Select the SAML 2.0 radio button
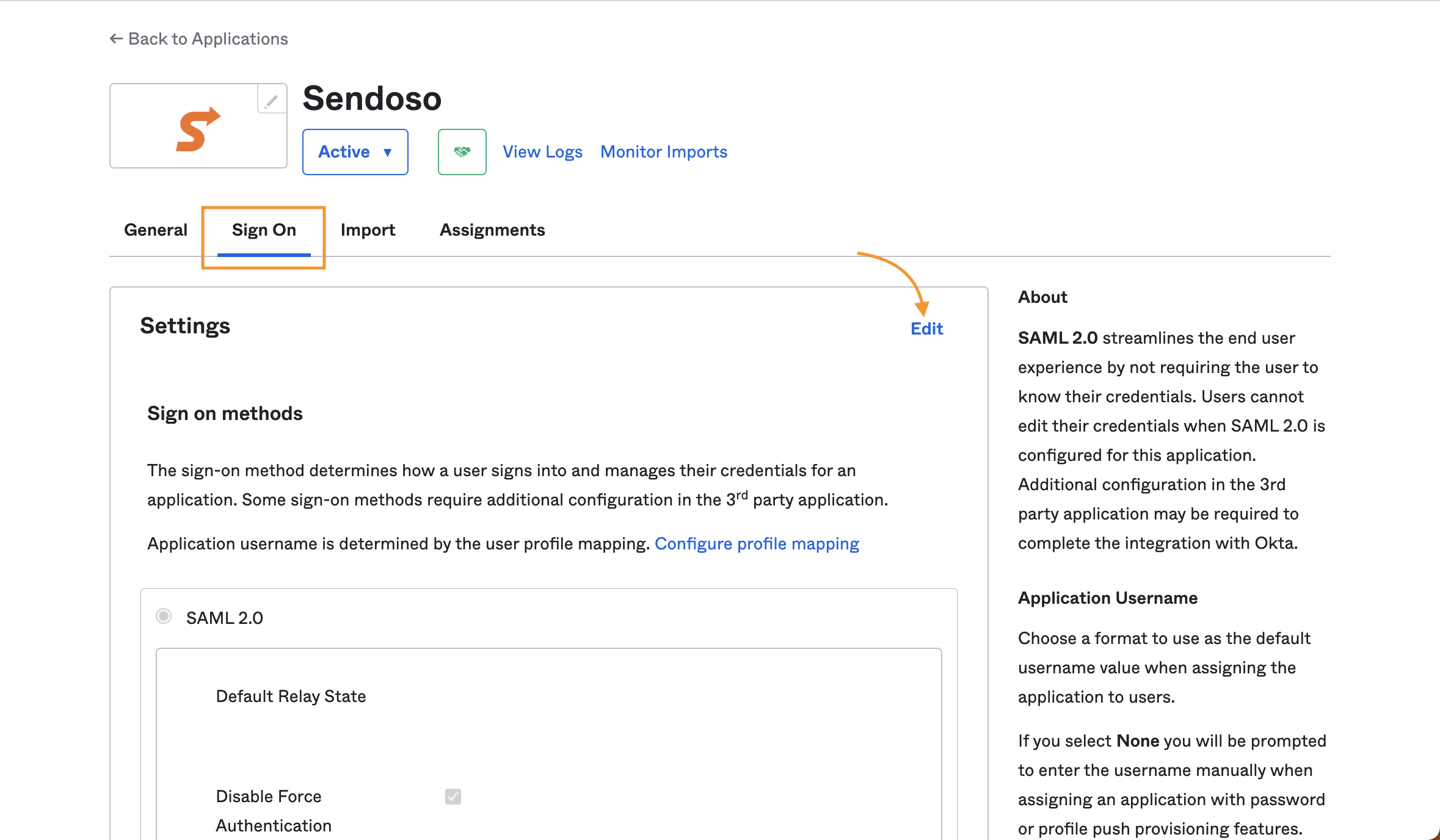This screenshot has width=1440, height=840. pyautogui.click(x=164, y=616)
